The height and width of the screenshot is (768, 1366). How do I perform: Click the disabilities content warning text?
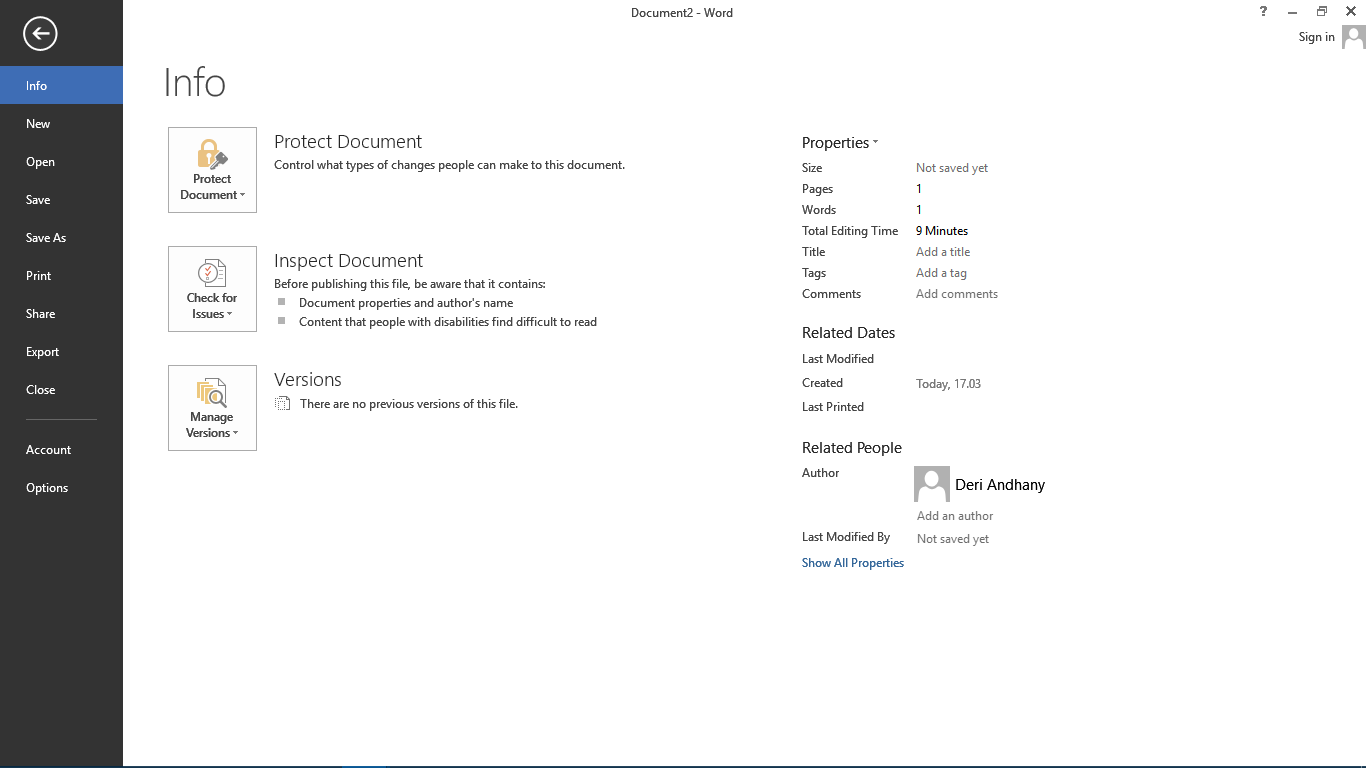[x=448, y=322]
